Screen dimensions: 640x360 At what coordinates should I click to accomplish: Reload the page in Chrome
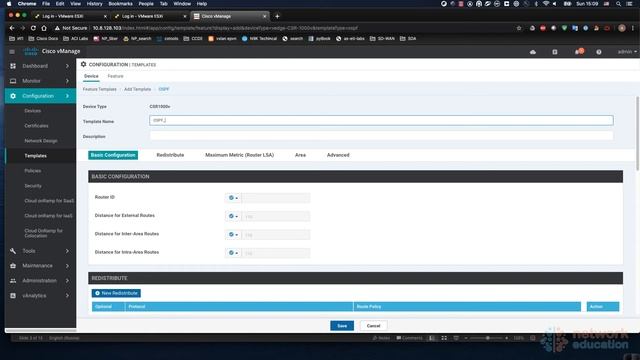point(33,28)
